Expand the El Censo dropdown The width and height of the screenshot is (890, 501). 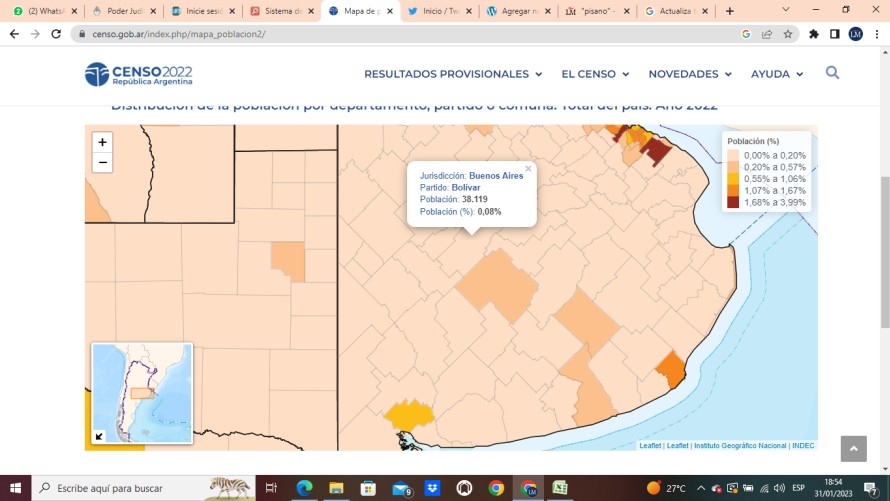click(595, 74)
